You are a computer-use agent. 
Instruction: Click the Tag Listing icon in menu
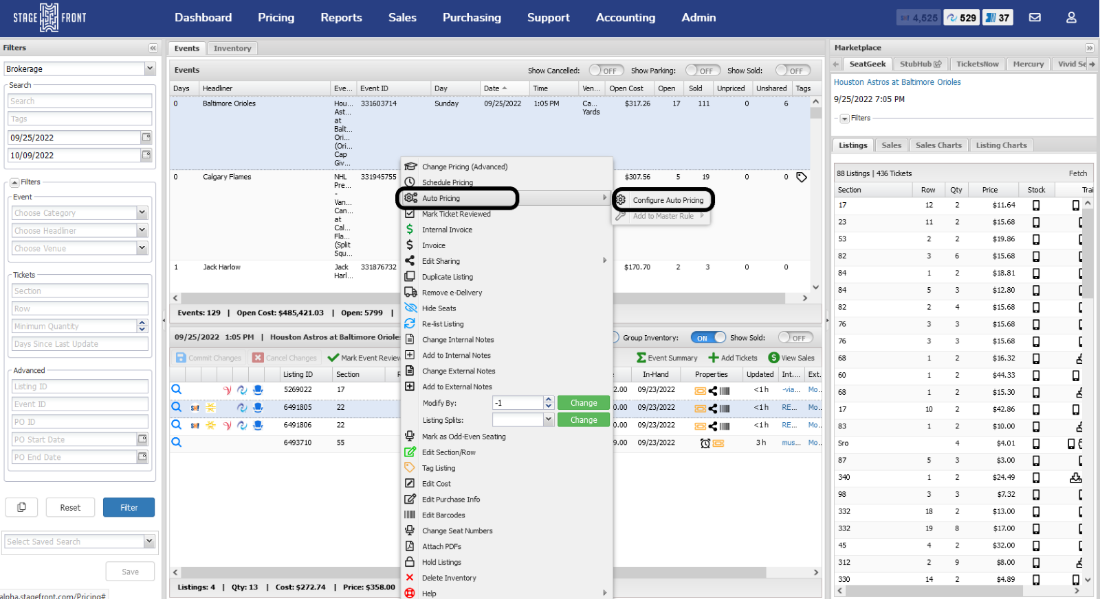410,468
